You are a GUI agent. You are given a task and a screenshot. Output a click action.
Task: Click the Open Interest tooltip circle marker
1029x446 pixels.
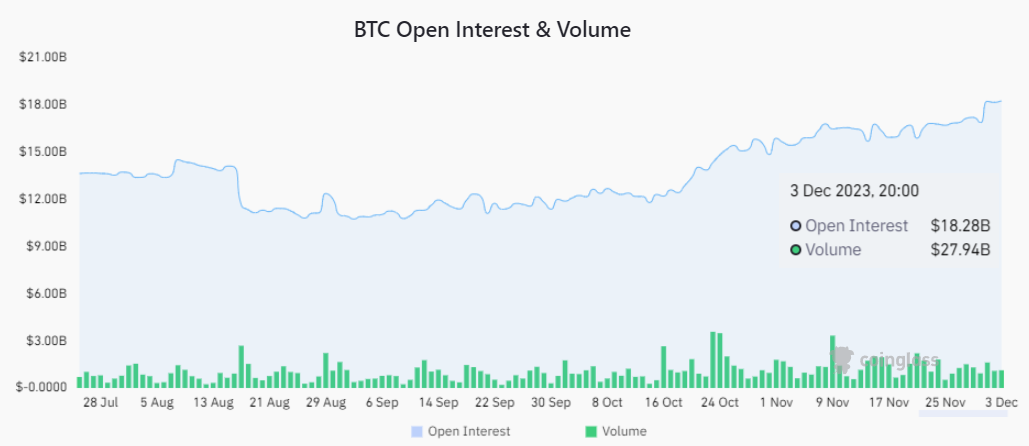click(796, 226)
